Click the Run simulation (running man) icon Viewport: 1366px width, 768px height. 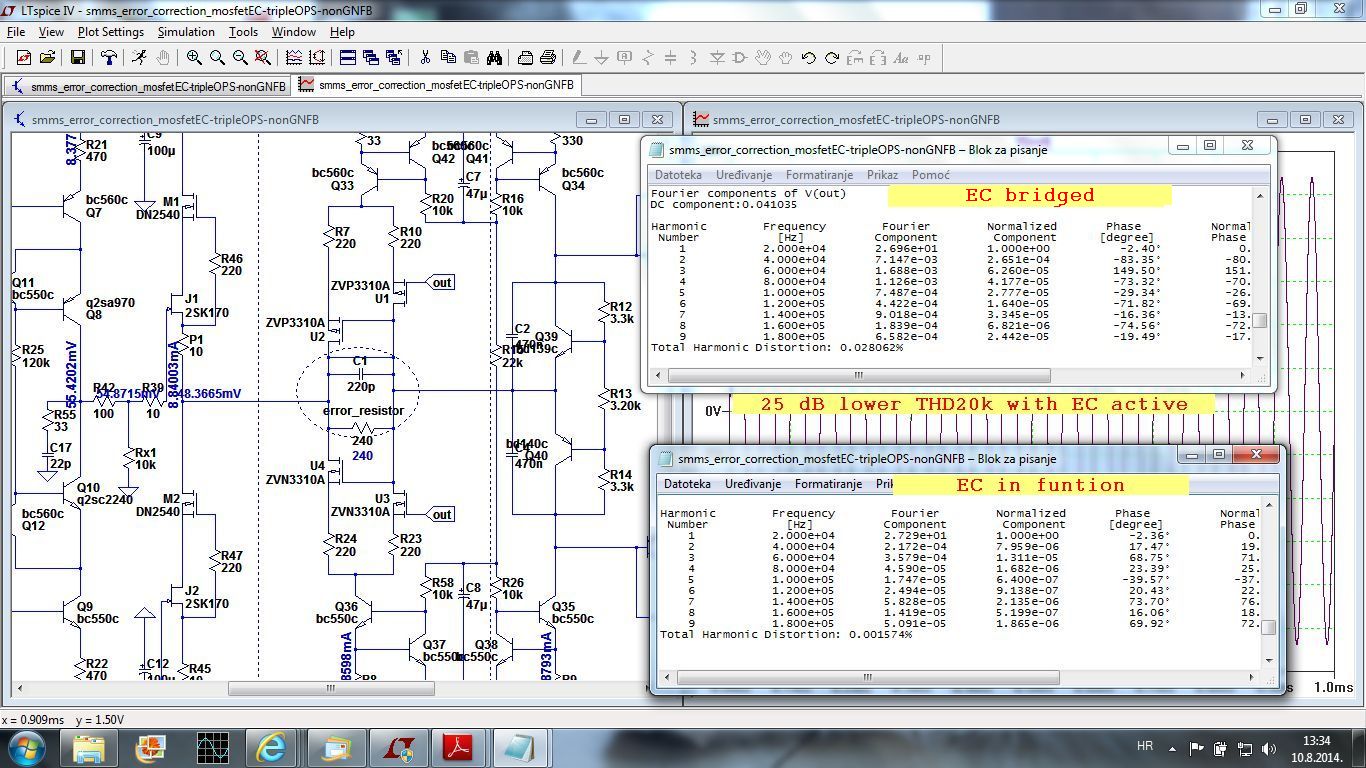pyautogui.click(x=139, y=58)
